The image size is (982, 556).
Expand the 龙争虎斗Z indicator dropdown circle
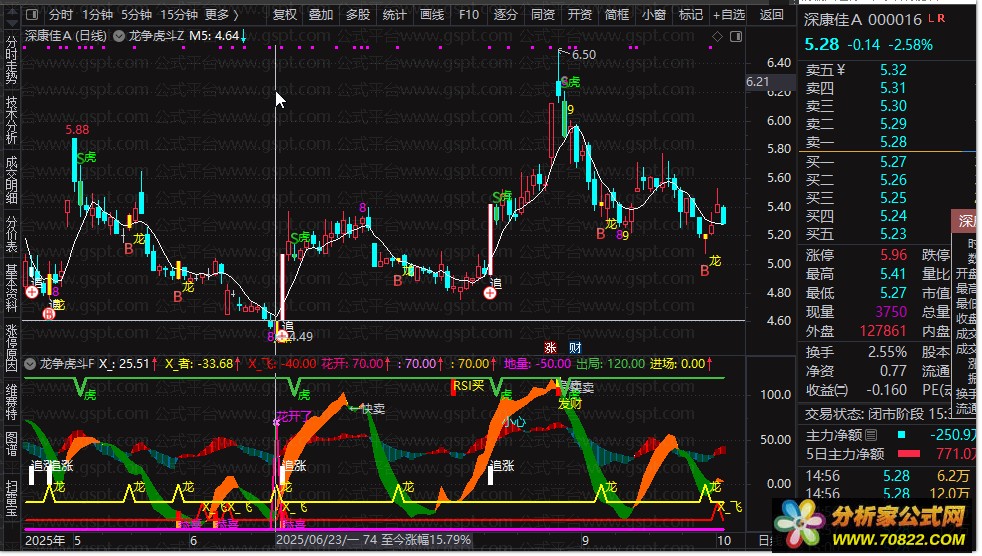(x=119, y=36)
